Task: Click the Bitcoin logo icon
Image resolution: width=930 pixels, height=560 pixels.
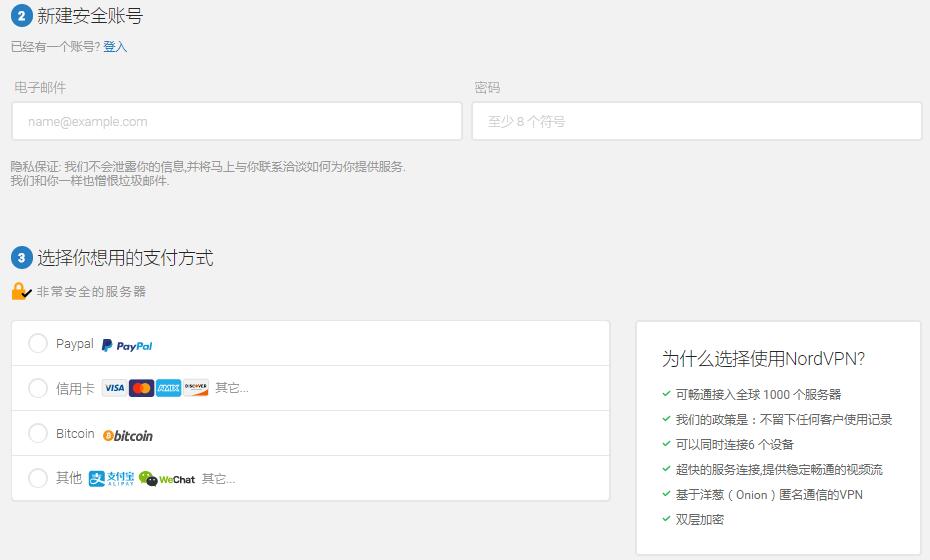Action: click(128, 435)
